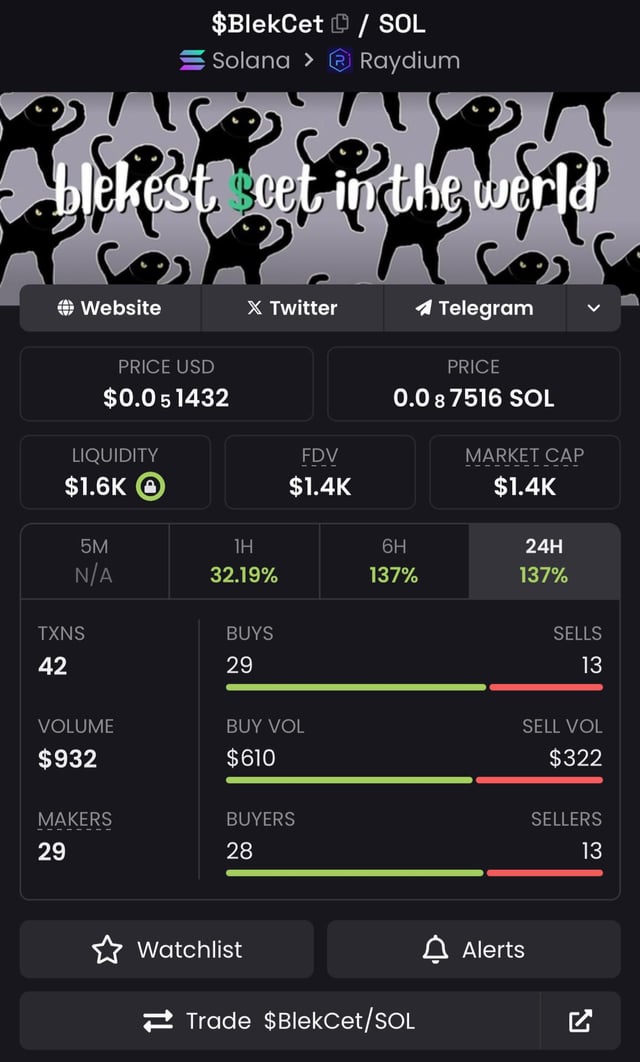This screenshot has height=1062, width=640.
Task: Click the Watchlist star icon
Action: point(106,950)
